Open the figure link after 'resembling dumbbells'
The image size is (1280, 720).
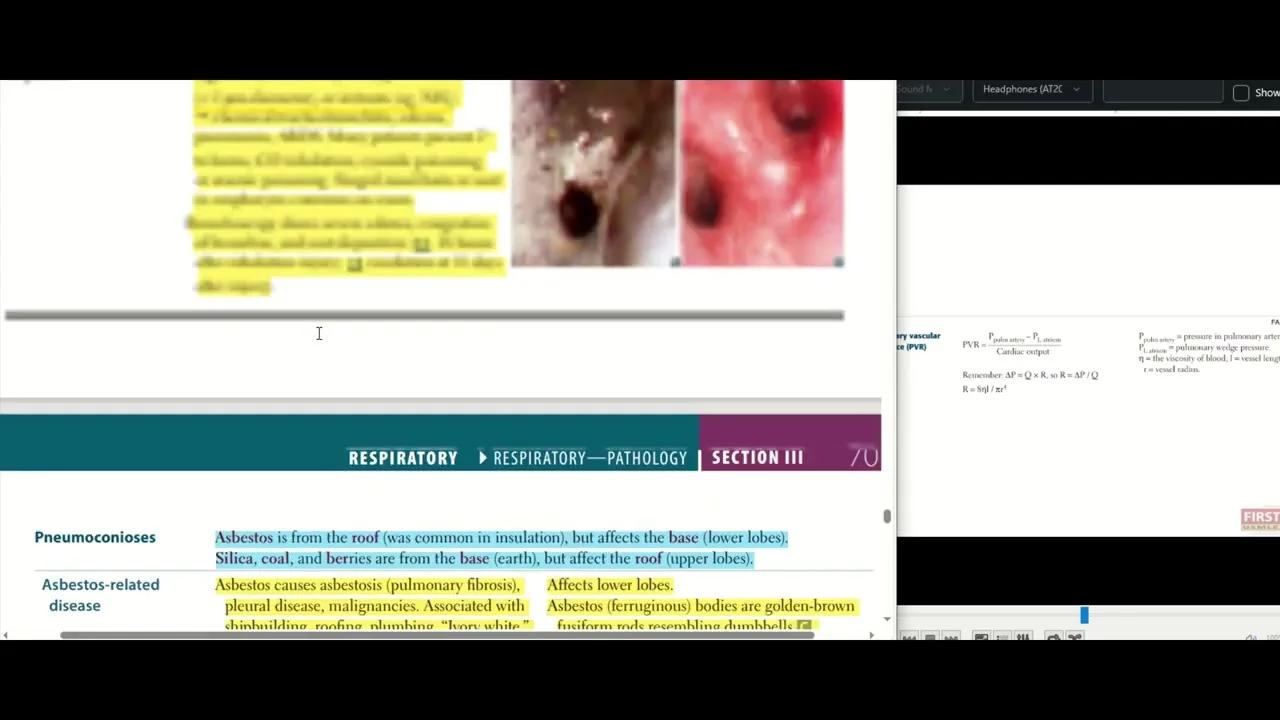[x=803, y=626]
